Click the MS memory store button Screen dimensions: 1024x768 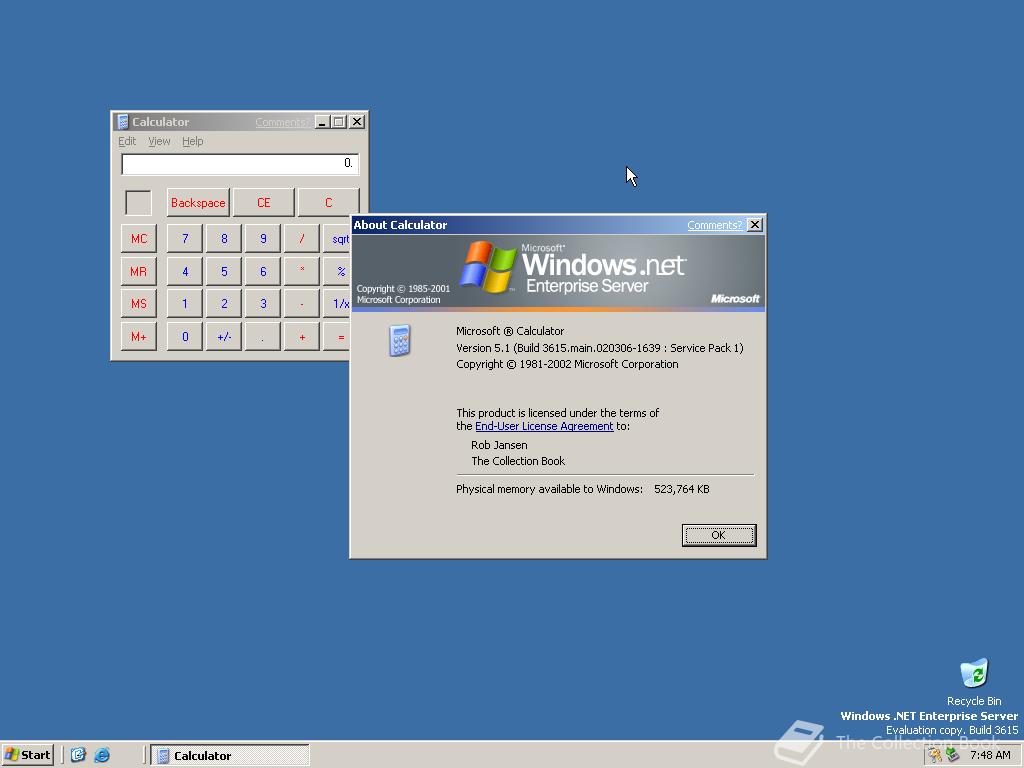(x=138, y=304)
